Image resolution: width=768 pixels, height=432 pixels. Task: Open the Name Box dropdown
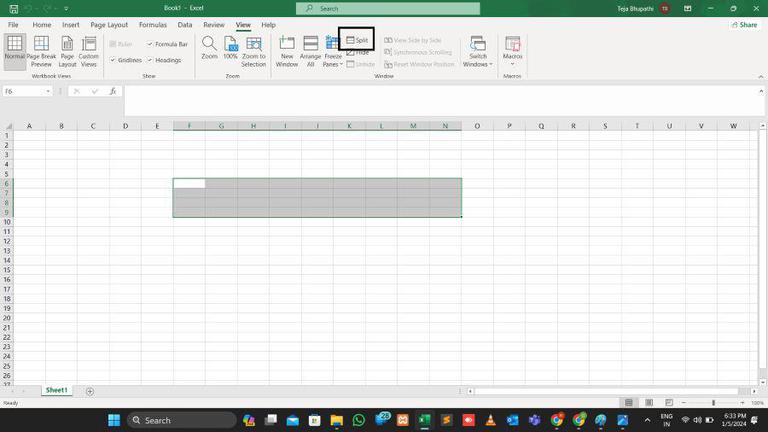48,91
